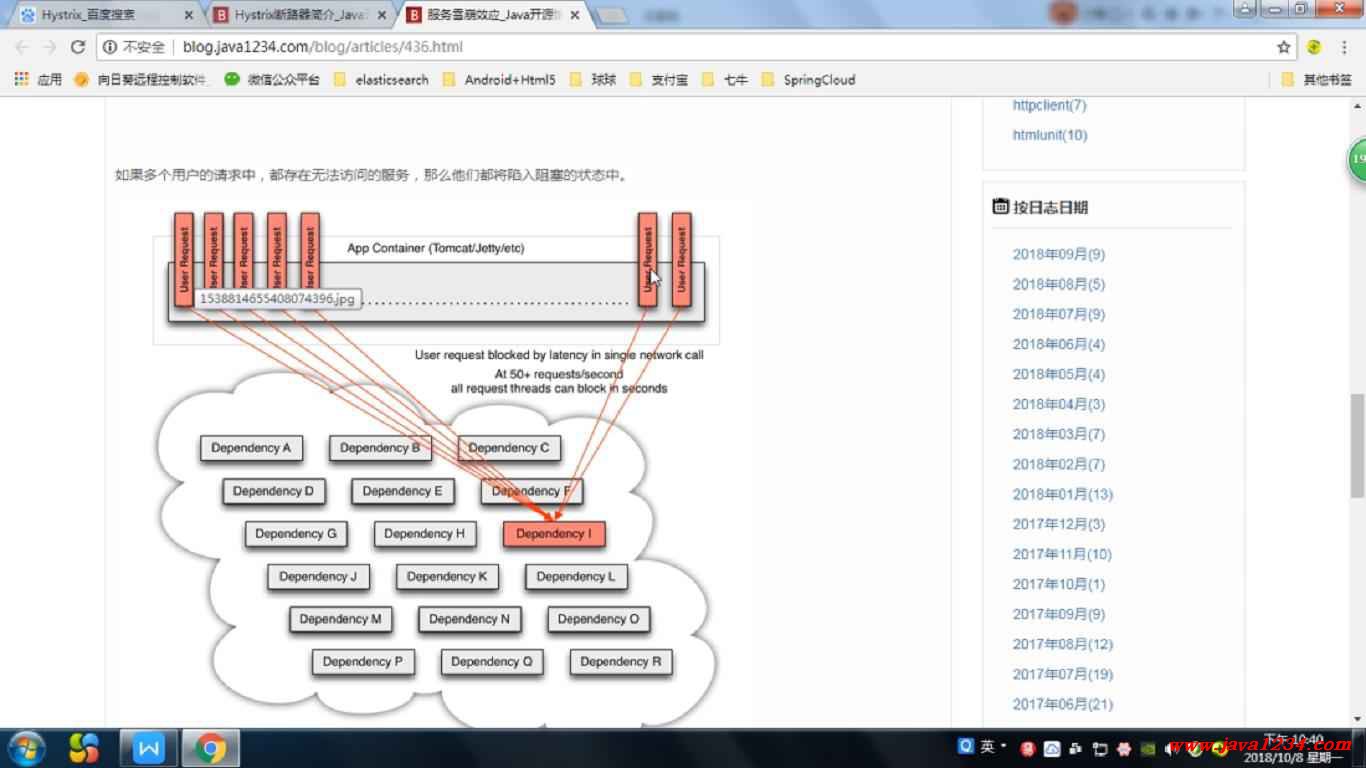Expand the elasticsearch bookmark folder

click(381, 80)
